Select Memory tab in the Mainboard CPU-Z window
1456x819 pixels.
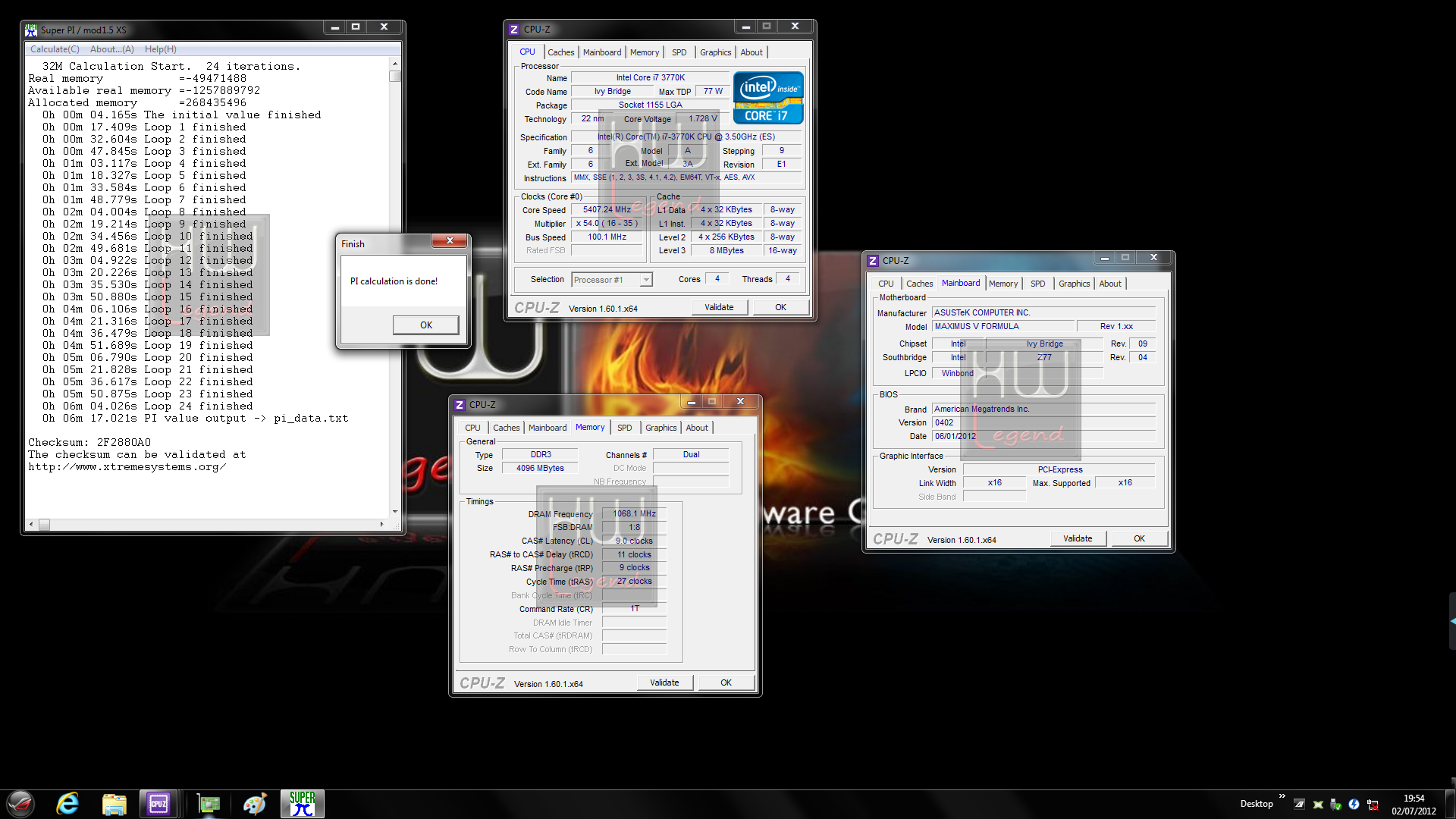[1003, 284]
